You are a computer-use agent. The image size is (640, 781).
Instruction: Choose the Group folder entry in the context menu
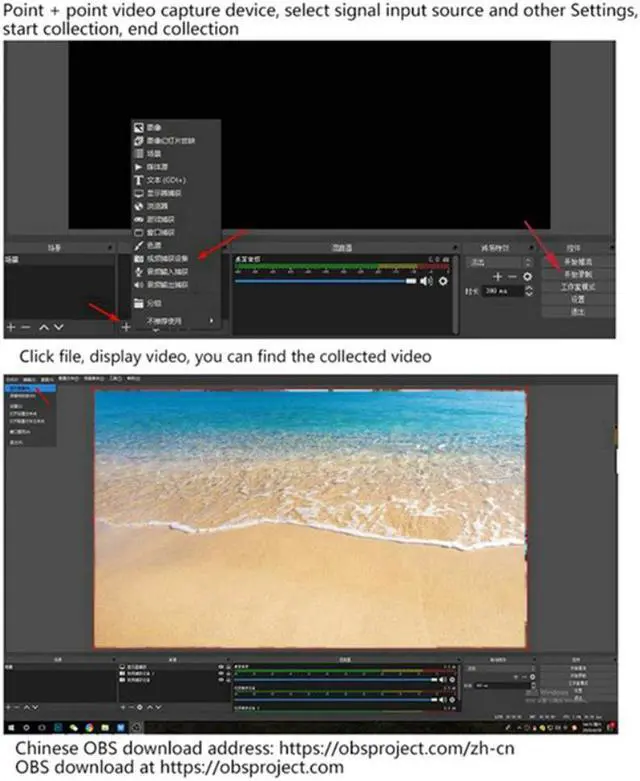coord(154,302)
